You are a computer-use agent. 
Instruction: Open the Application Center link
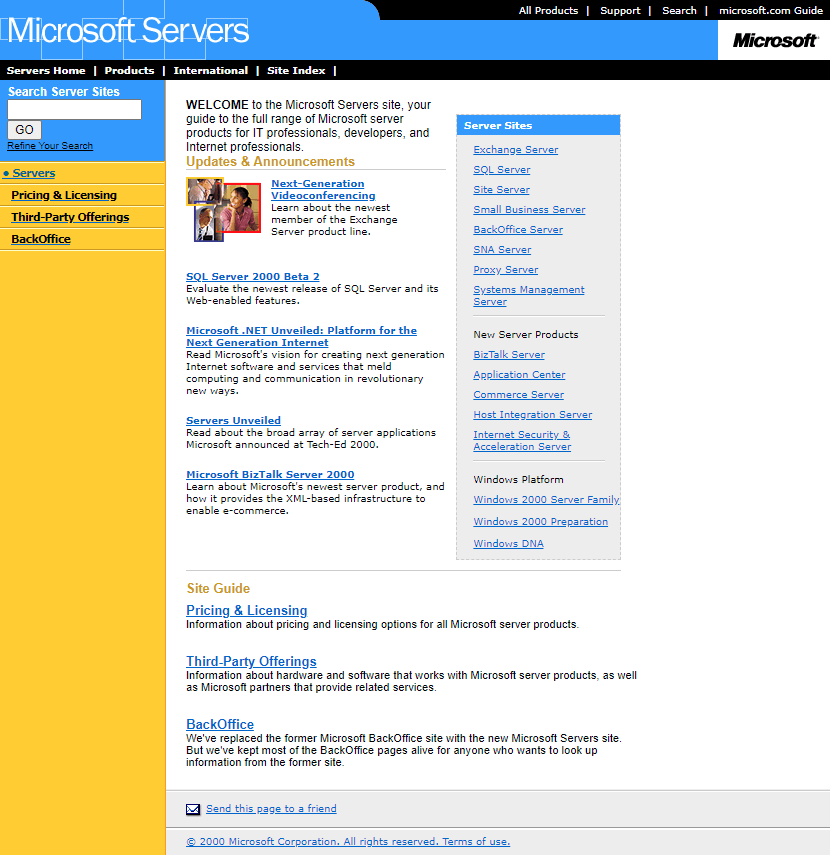519,375
